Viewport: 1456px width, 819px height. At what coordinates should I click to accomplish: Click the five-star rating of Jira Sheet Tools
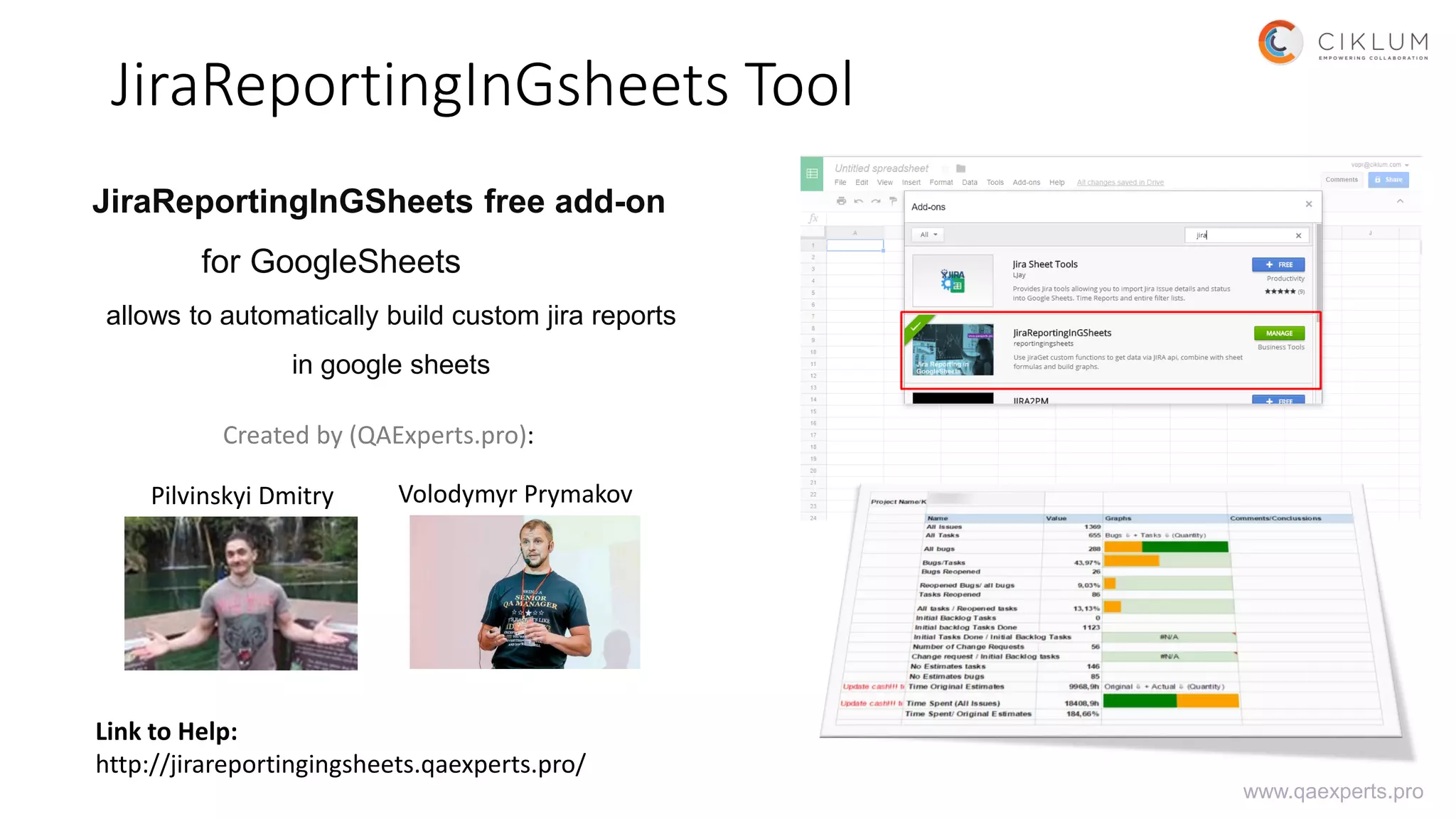[x=1280, y=291]
